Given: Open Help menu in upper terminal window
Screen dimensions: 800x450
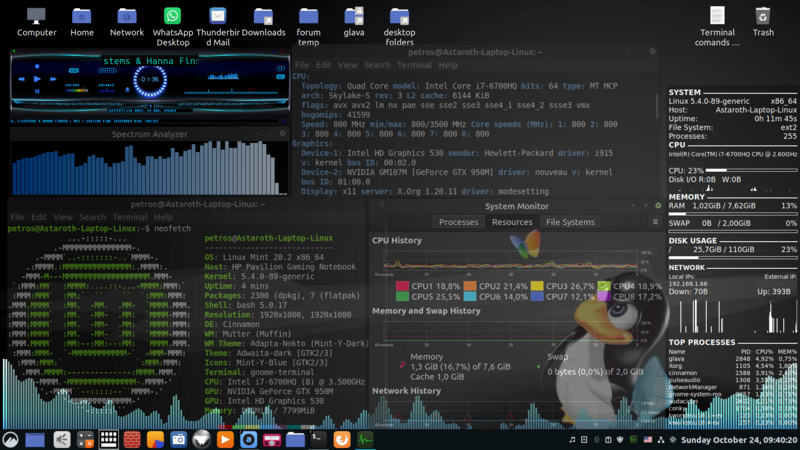Looking at the screenshot, I should (447, 65).
